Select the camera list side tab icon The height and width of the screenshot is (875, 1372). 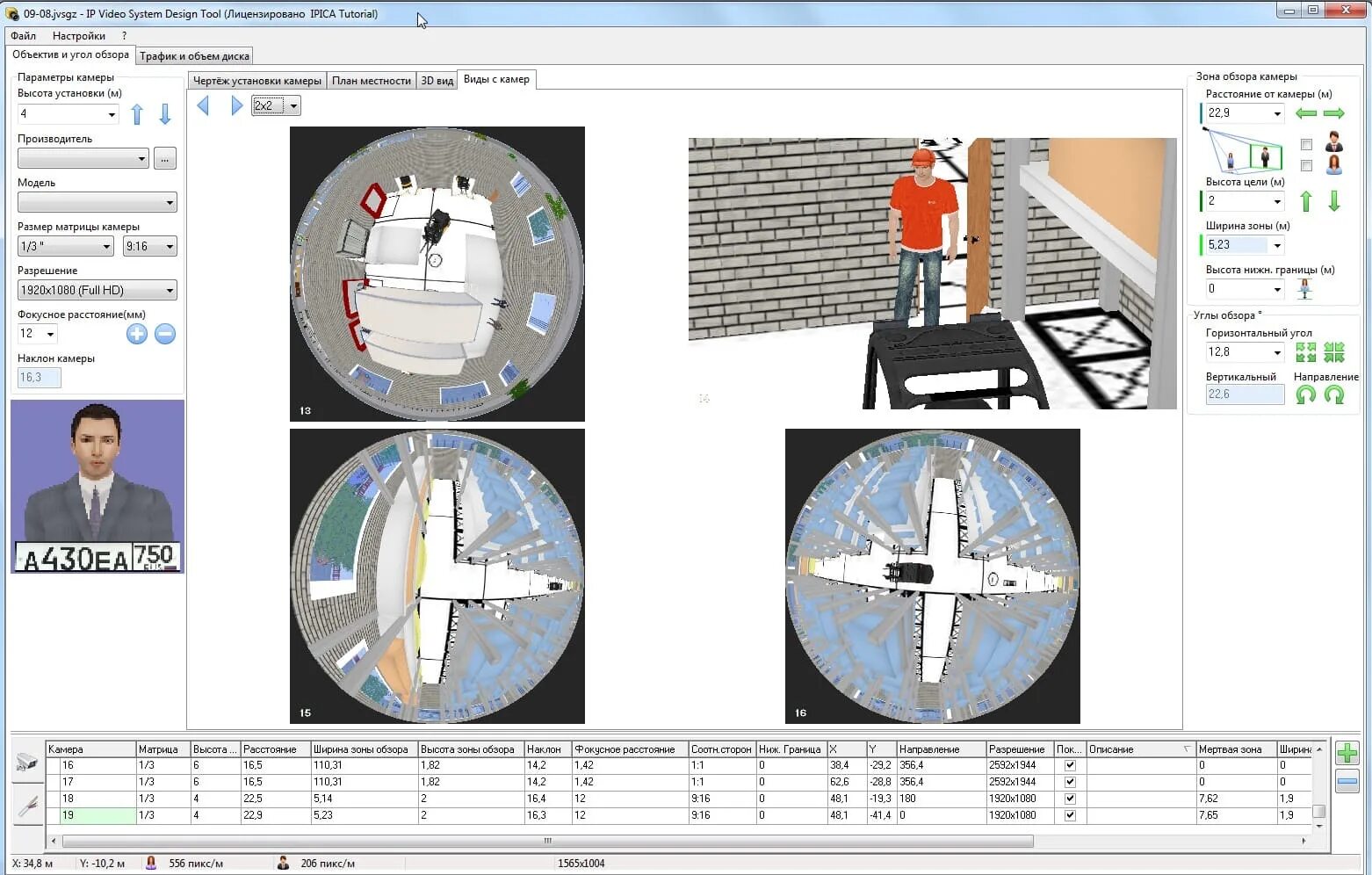point(27,762)
